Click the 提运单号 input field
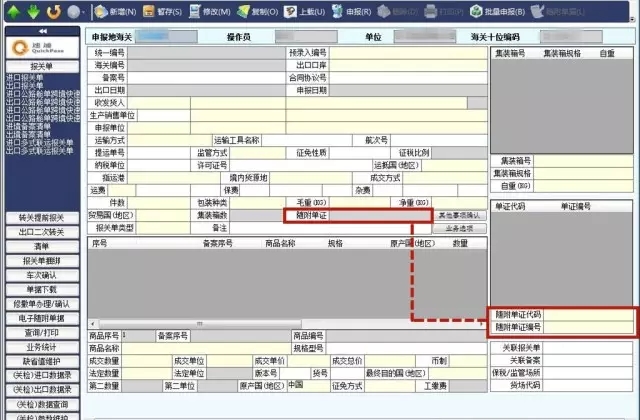640x420 pixels. pos(159,153)
